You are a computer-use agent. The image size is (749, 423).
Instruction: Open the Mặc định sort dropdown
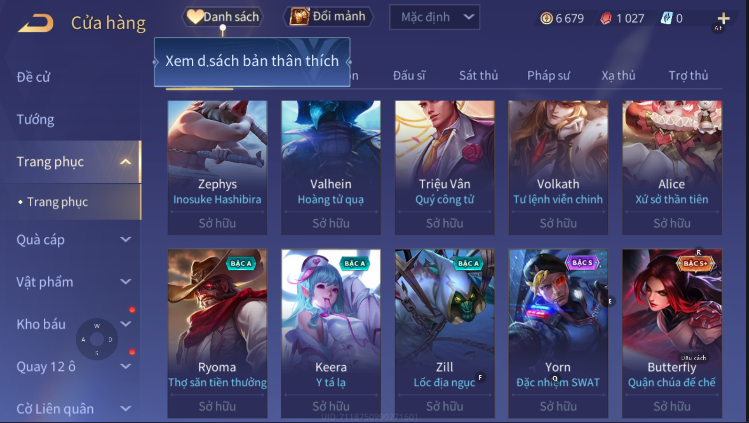[434, 17]
